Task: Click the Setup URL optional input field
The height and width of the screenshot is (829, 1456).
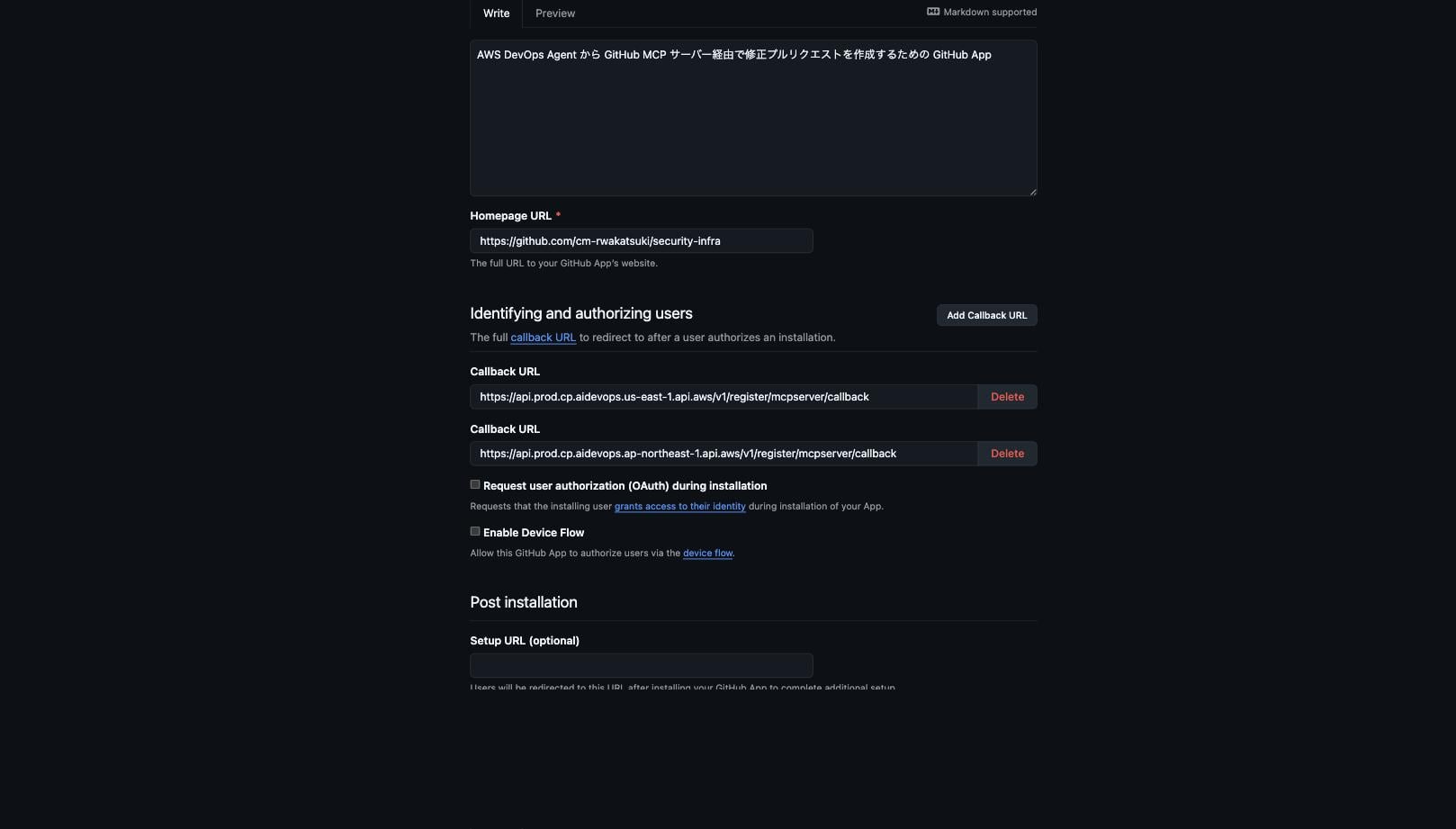Action: (x=642, y=665)
